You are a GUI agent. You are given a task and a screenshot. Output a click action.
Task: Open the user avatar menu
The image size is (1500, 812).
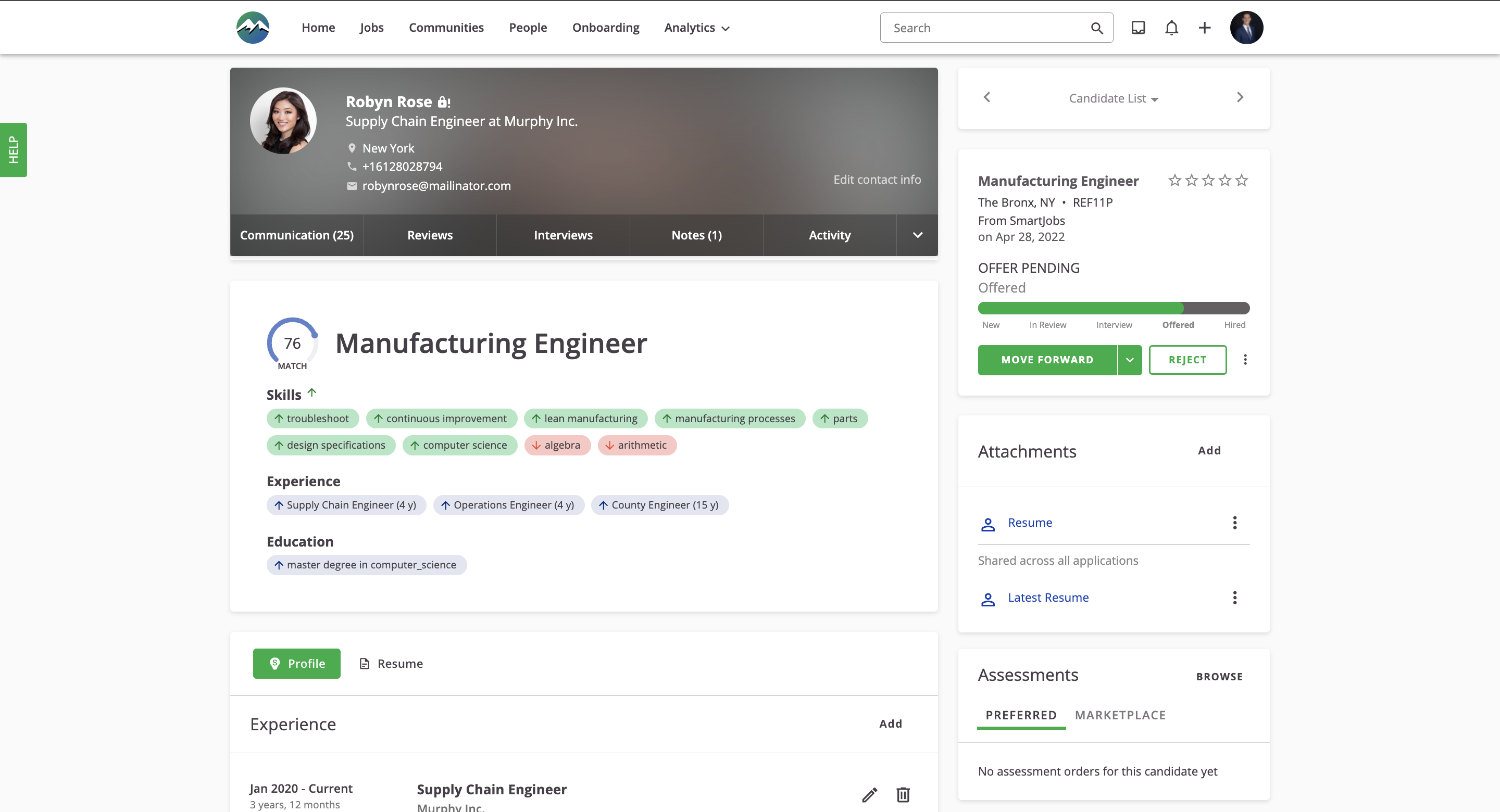[1246, 28]
